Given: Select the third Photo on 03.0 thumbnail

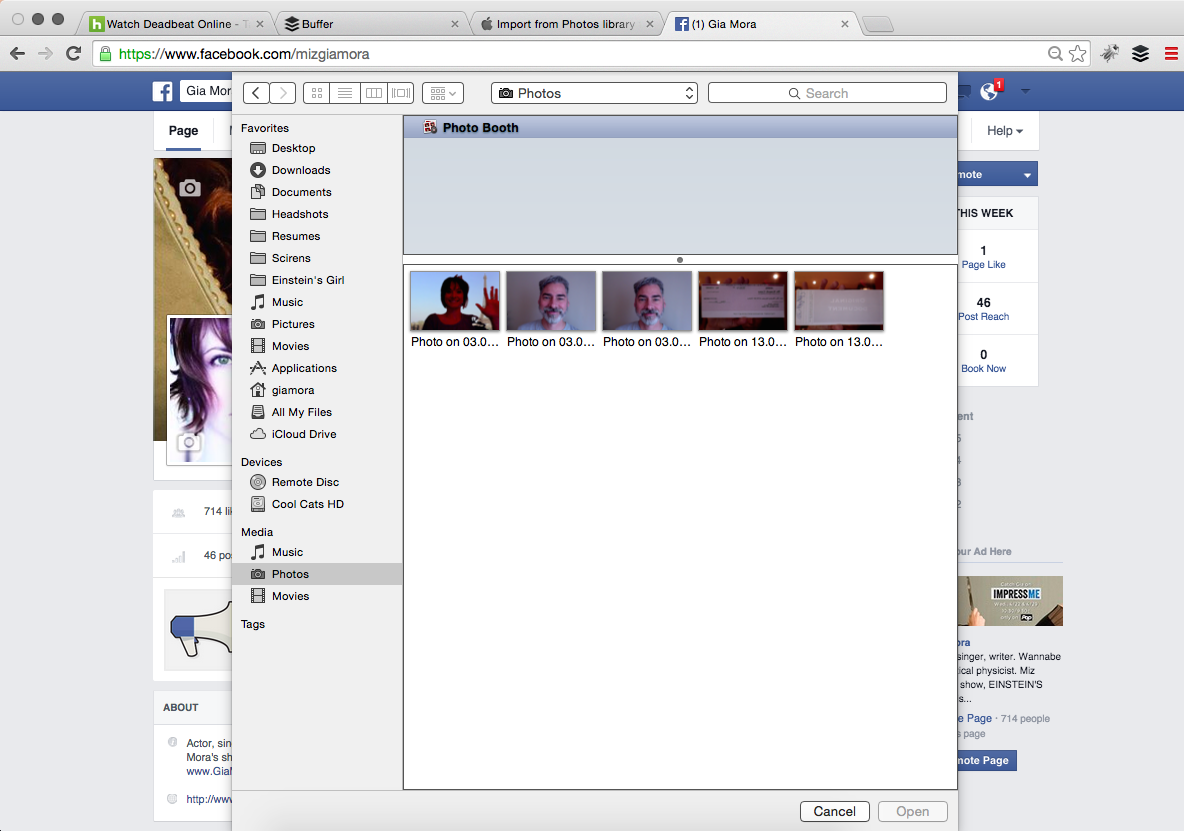Looking at the screenshot, I should coord(646,300).
